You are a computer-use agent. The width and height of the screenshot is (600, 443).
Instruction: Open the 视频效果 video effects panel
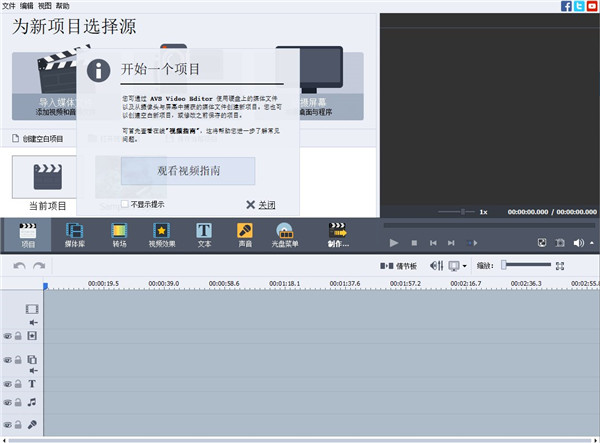pyautogui.click(x=162, y=234)
